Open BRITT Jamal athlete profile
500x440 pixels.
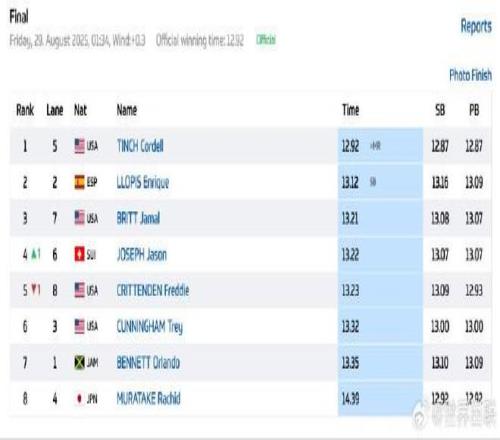click(x=138, y=218)
